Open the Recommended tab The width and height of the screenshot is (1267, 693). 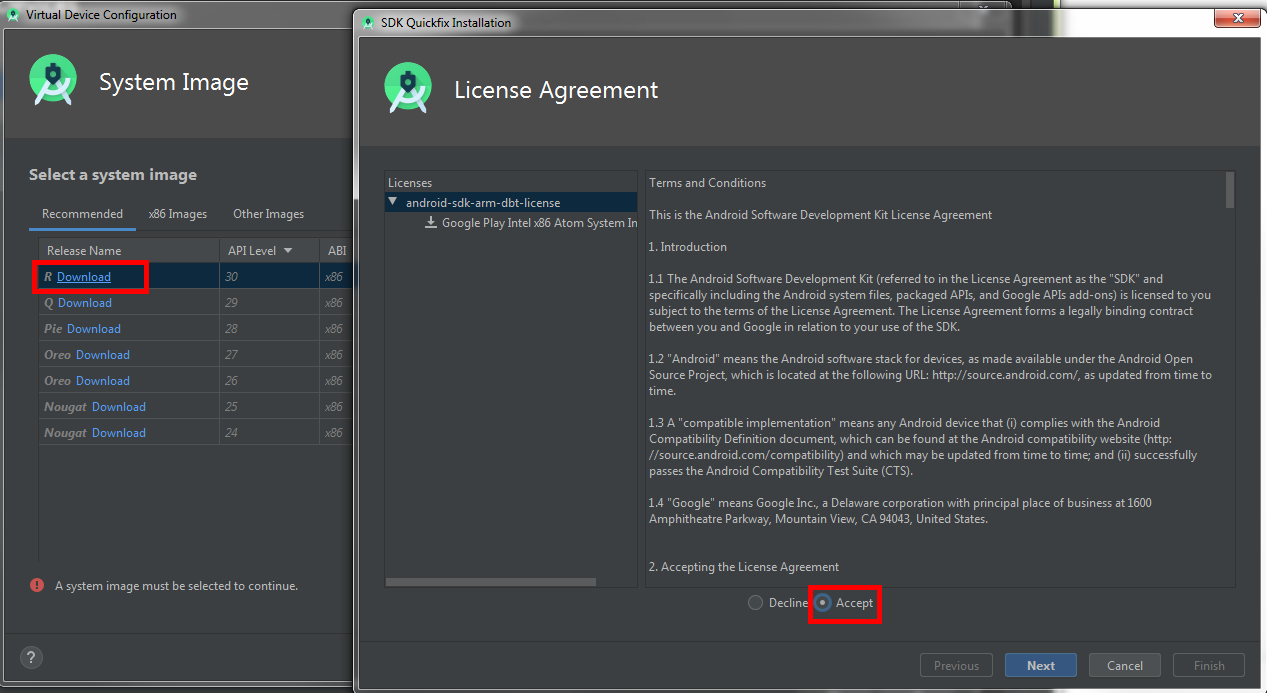pos(82,214)
